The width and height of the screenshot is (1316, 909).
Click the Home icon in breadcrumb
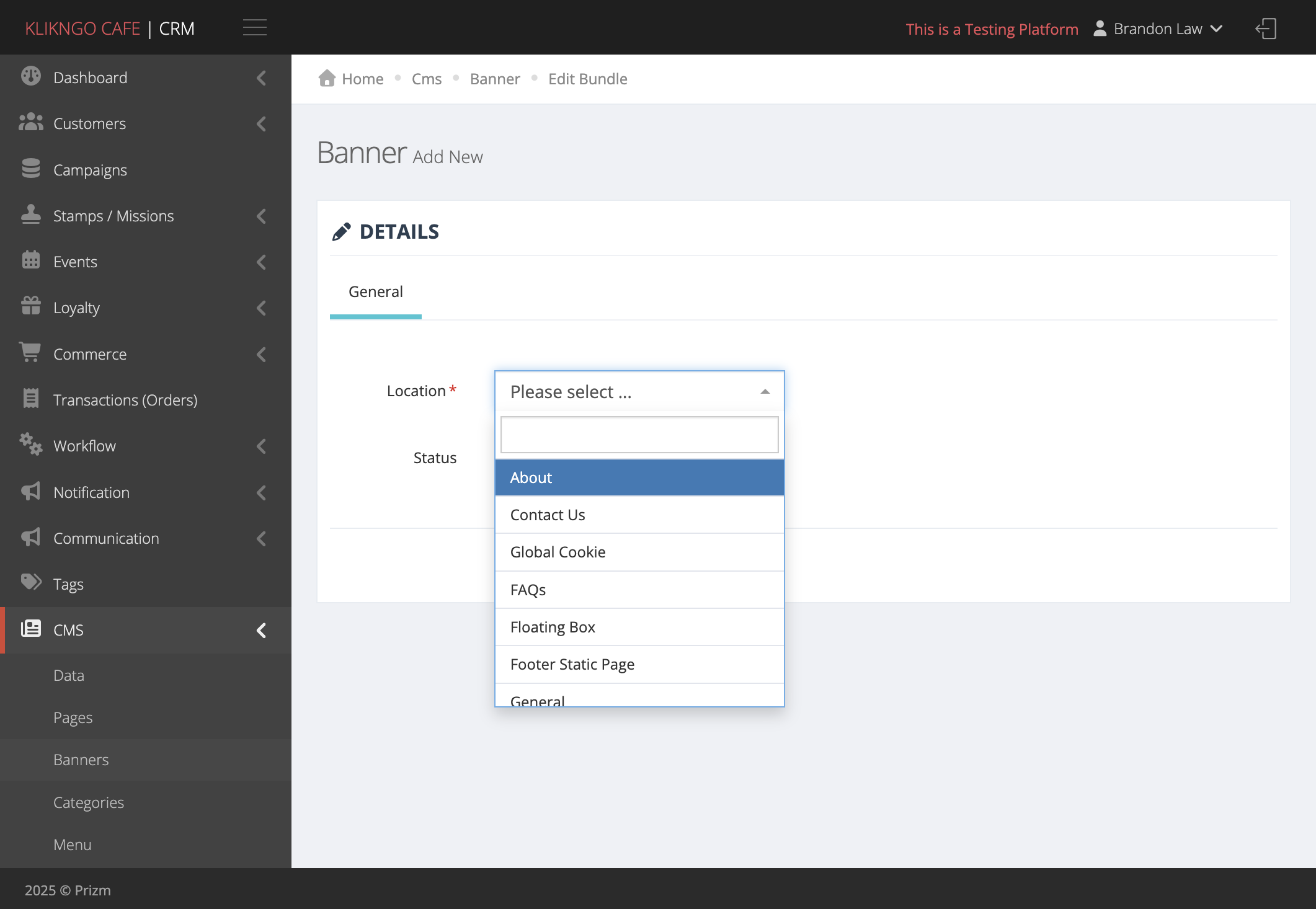click(327, 78)
